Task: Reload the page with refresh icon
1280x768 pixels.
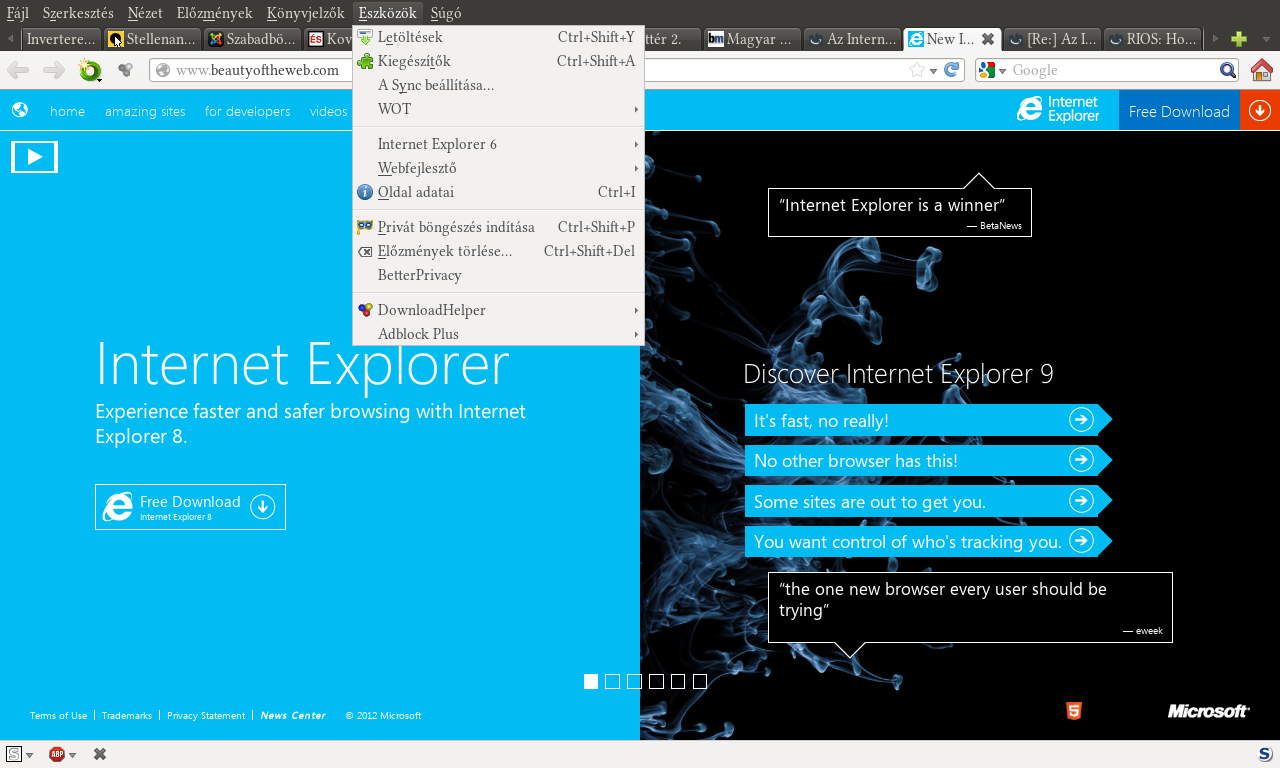Action: tap(952, 70)
